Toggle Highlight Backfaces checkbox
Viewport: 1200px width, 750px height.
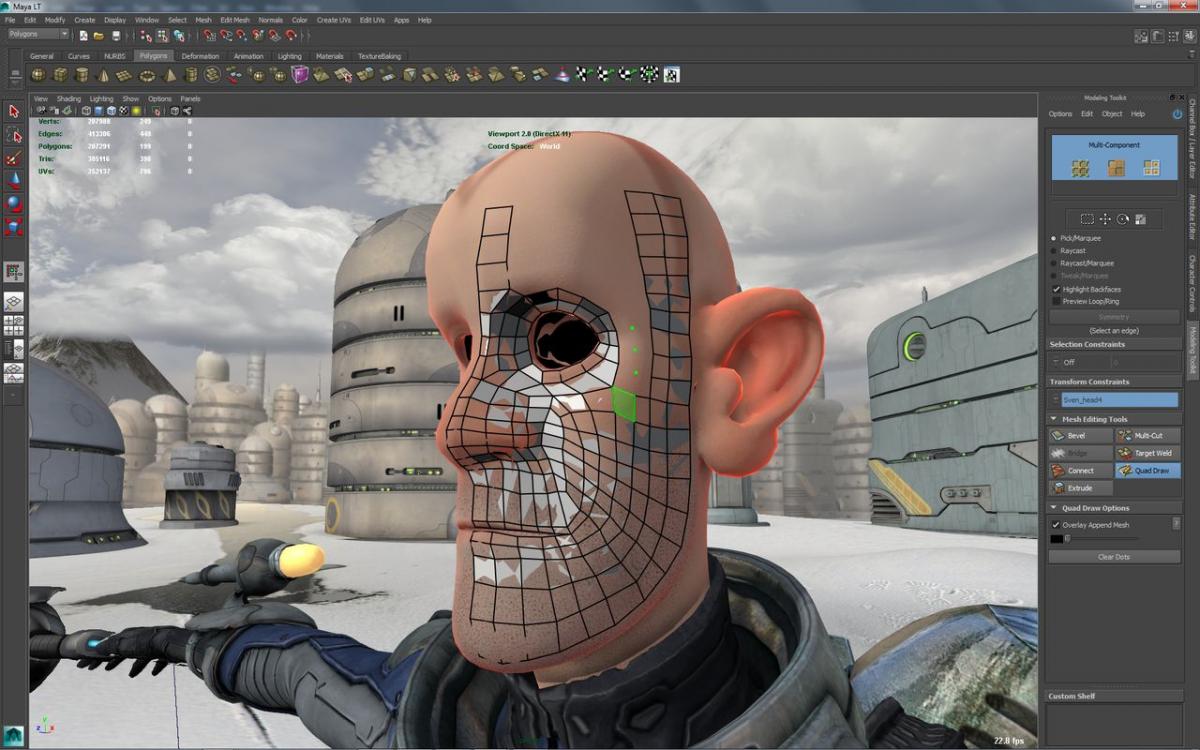(x=1056, y=289)
